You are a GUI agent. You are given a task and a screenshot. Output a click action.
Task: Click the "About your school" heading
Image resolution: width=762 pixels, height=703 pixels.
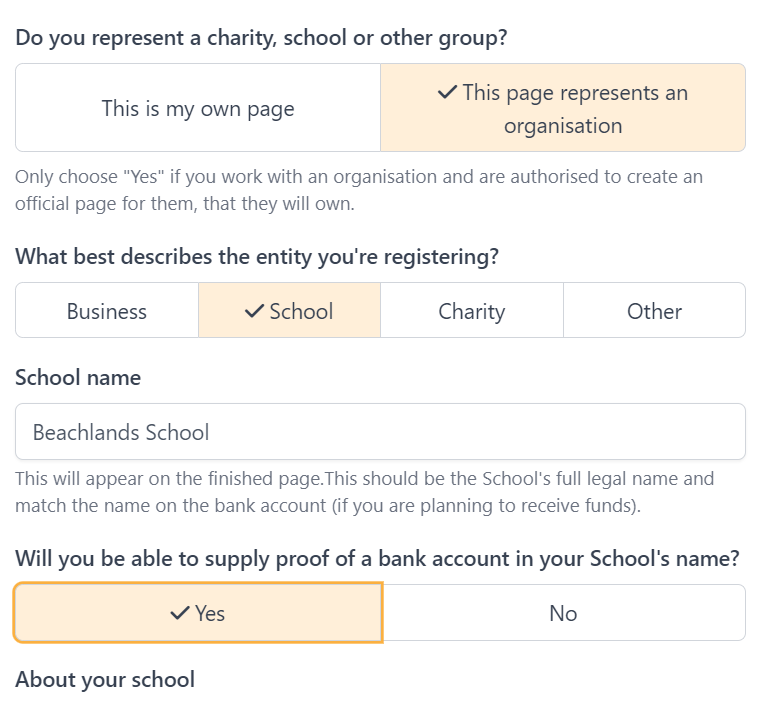(x=105, y=680)
